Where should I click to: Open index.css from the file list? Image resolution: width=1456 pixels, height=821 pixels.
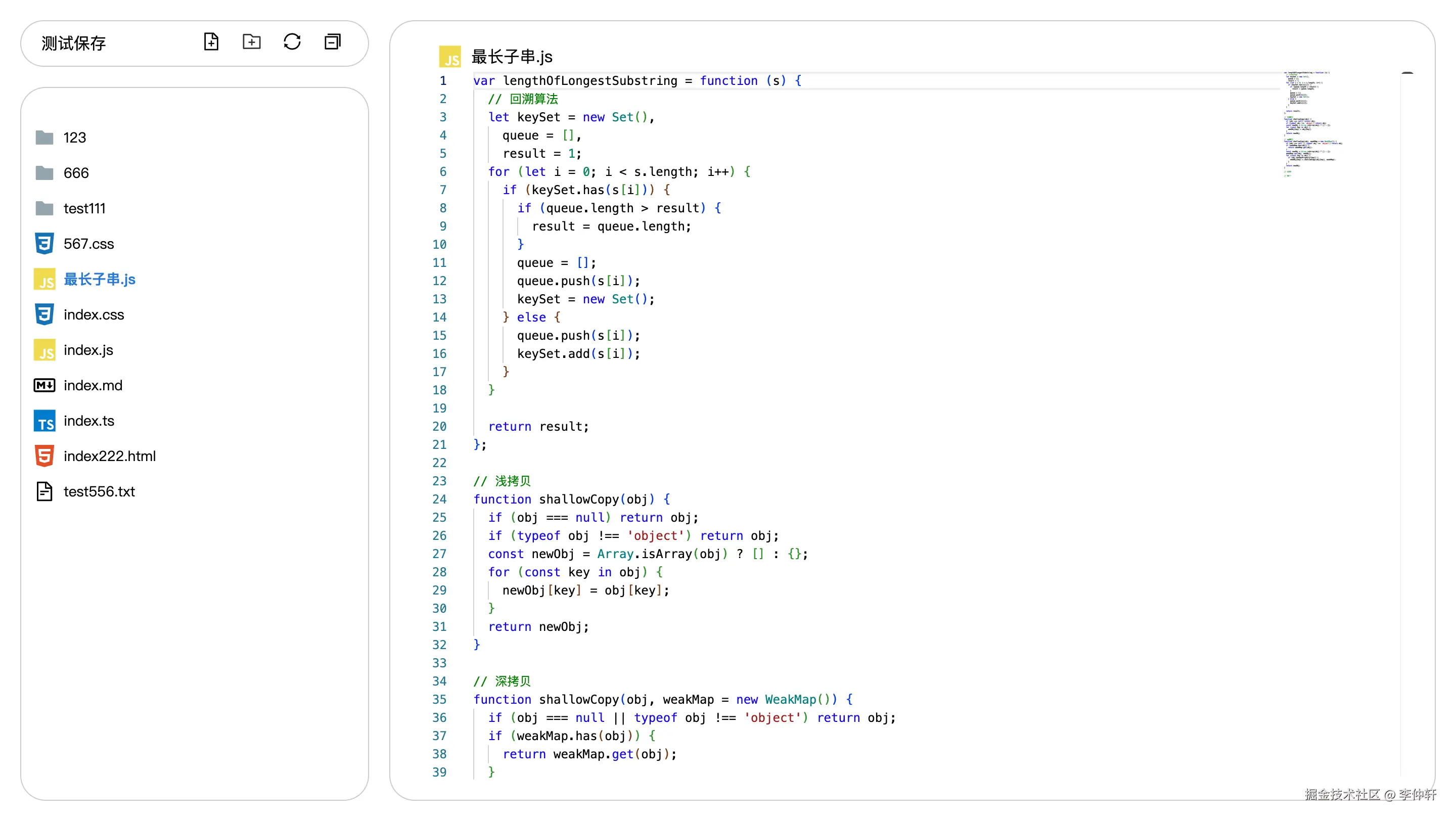point(94,315)
